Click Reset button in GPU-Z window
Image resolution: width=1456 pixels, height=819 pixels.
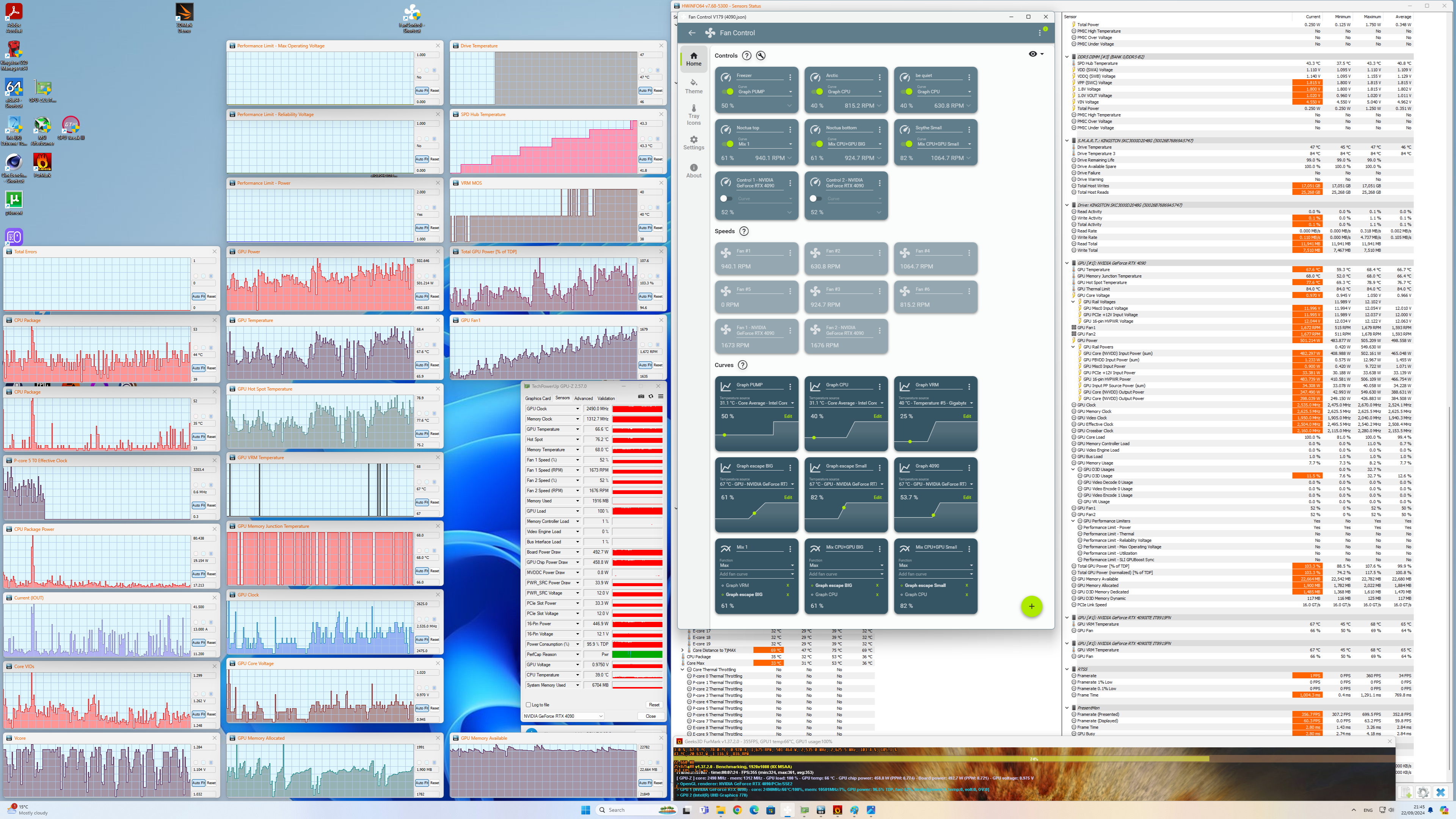click(653, 705)
